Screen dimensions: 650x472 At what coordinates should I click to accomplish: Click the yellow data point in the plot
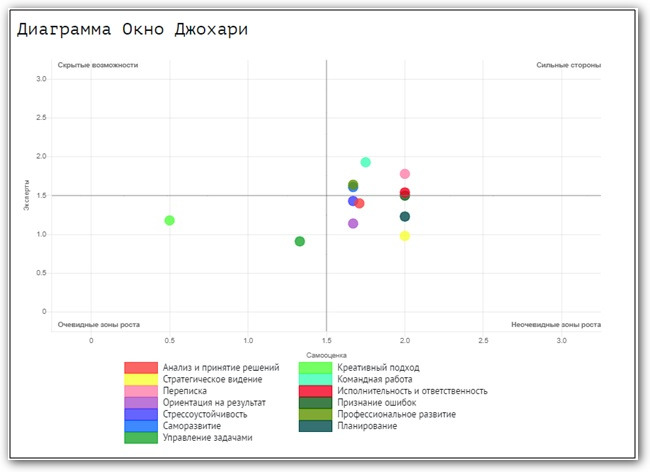[x=405, y=236]
